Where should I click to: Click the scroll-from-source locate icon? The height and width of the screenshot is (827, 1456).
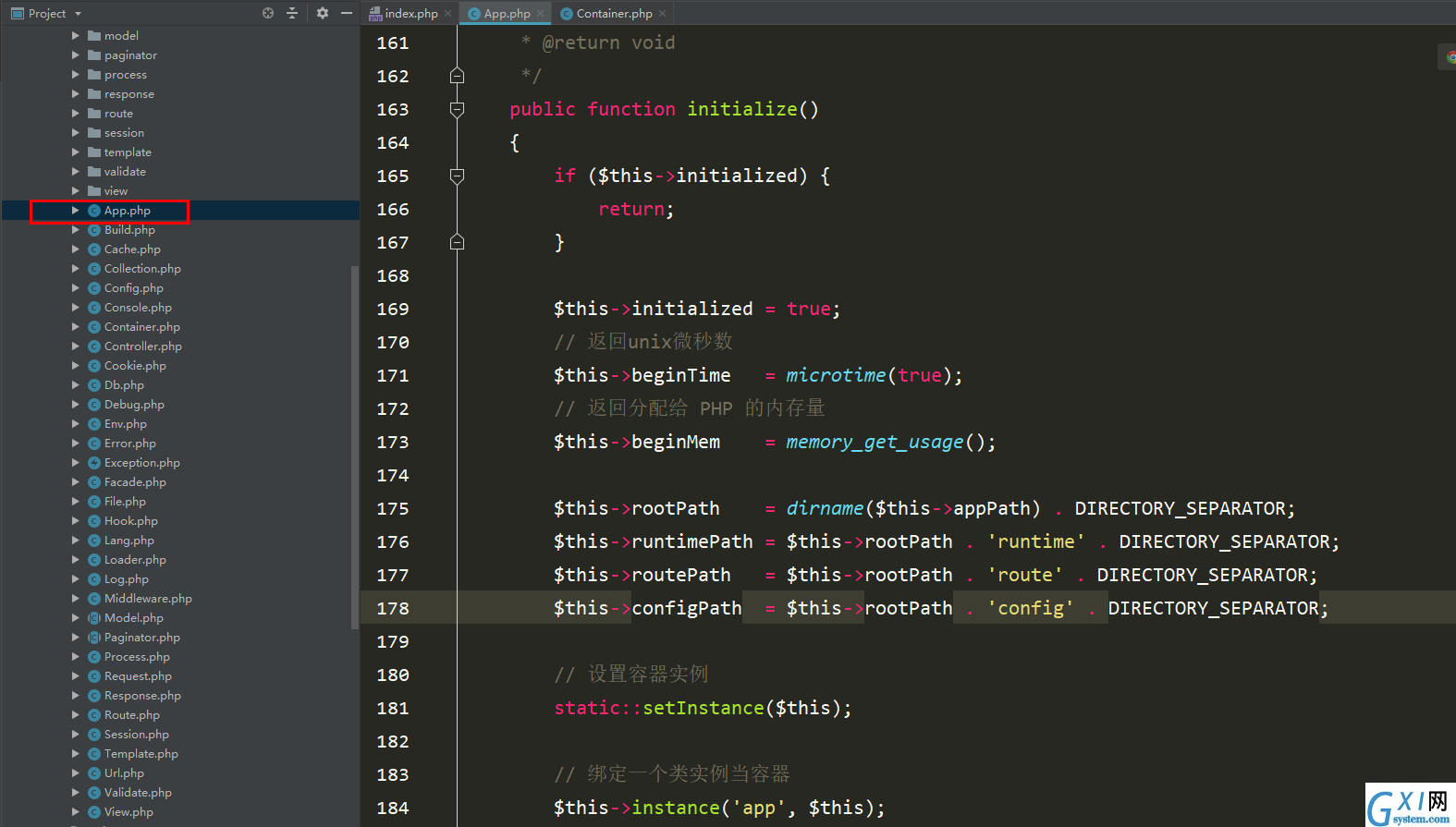[268, 13]
